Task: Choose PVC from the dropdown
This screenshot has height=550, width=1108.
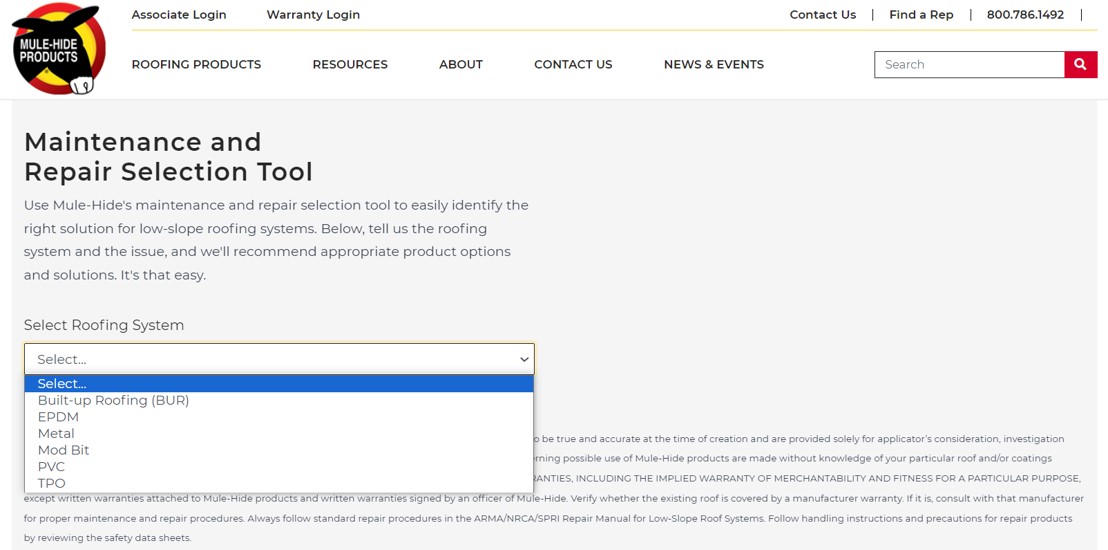Action: click(51, 467)
